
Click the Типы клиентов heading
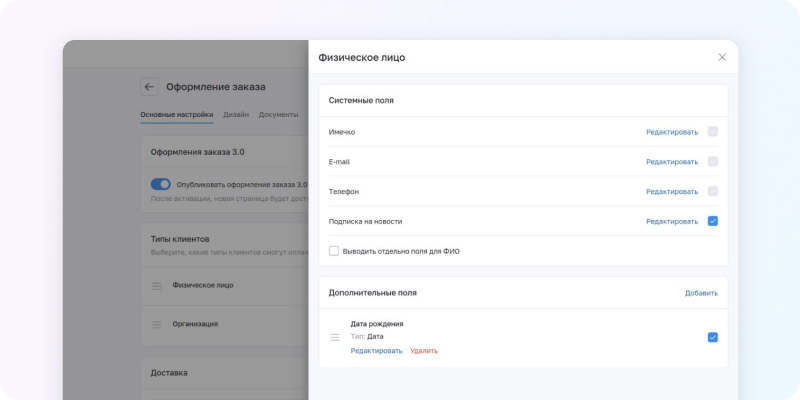click(x=180, y=239)
